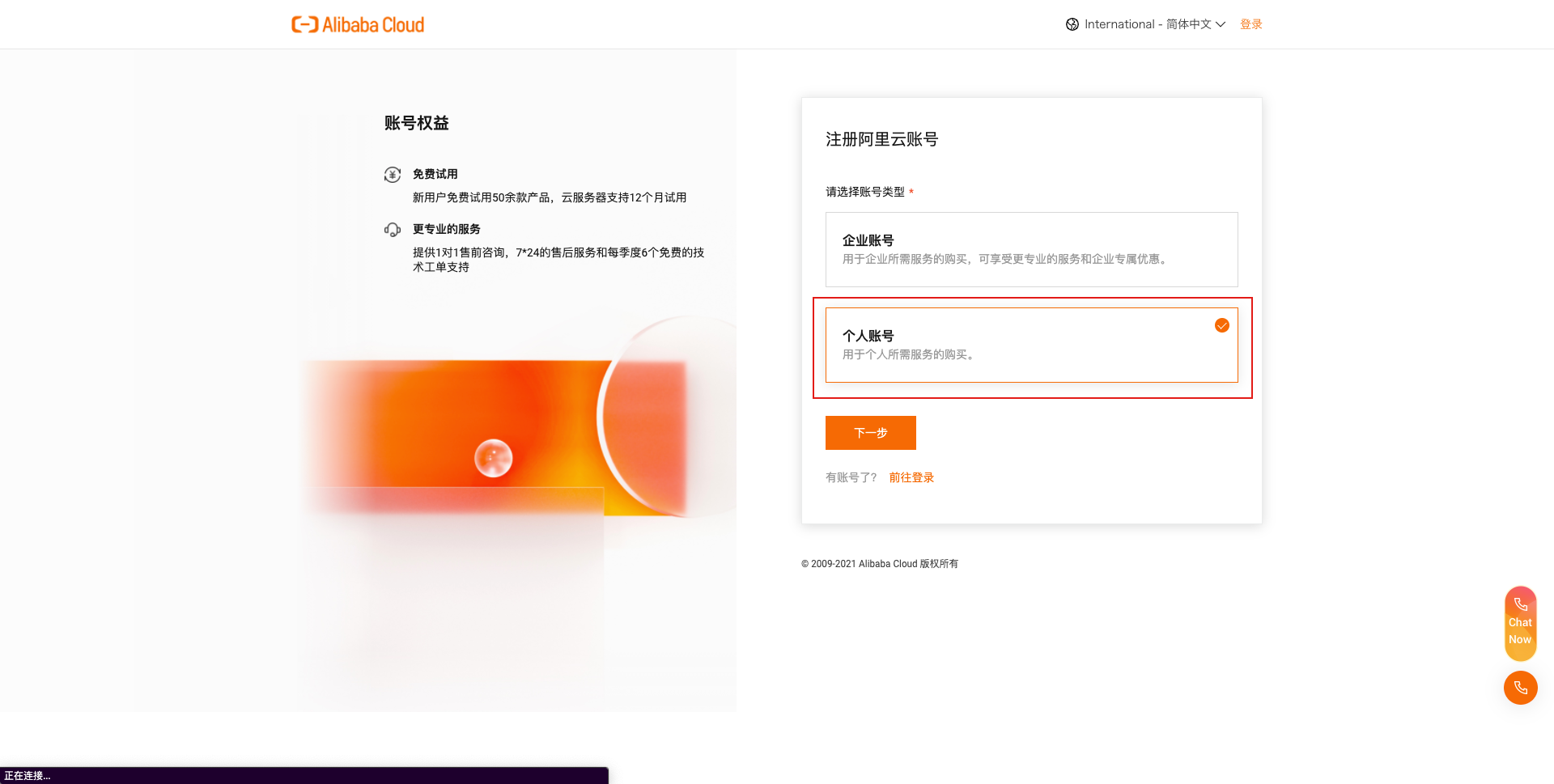Select the 企业账号 account type
The height and width of the screenshot is (784, 1554).
pos(1031,249)
